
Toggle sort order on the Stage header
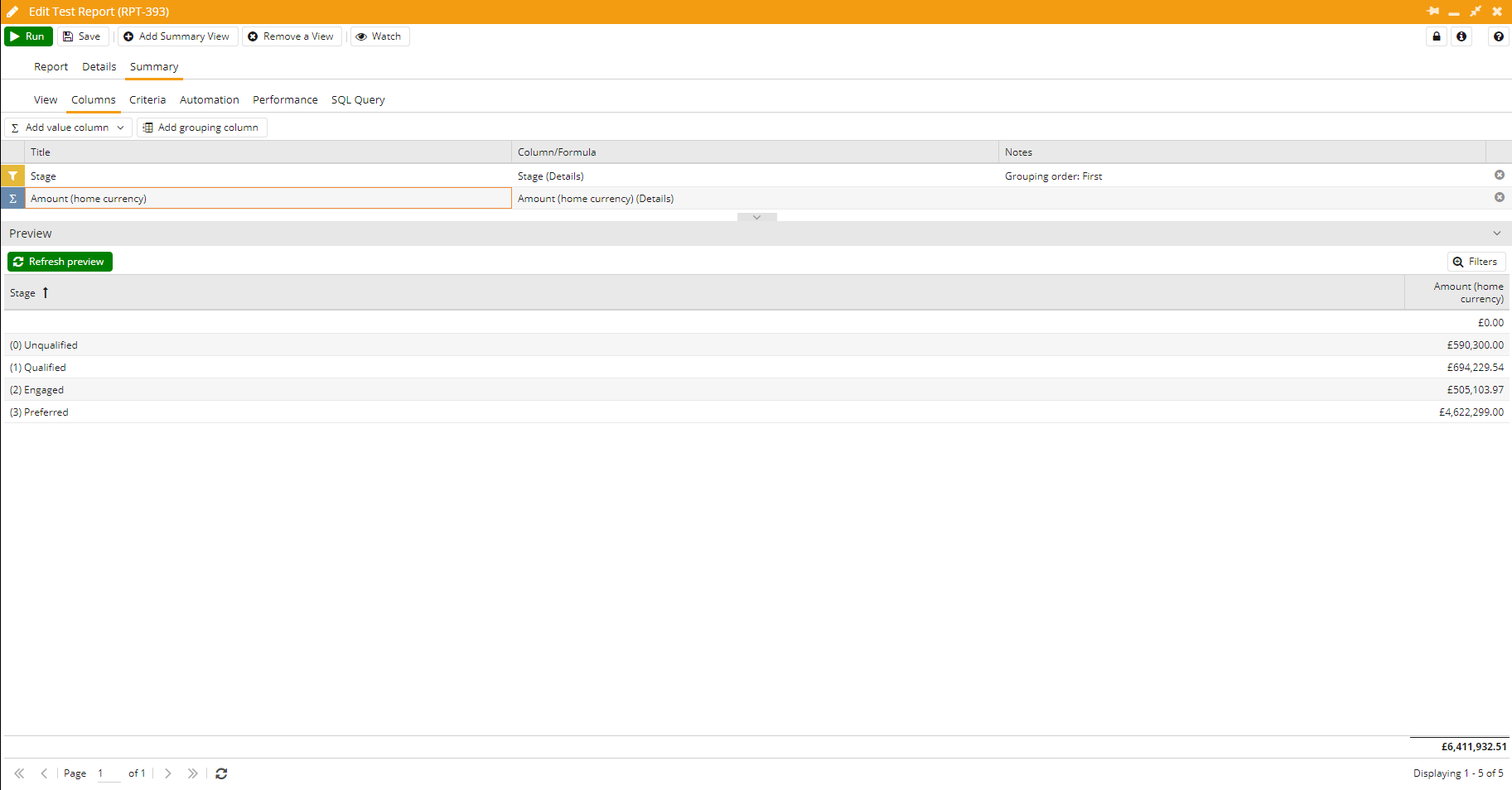pos(29,293)
